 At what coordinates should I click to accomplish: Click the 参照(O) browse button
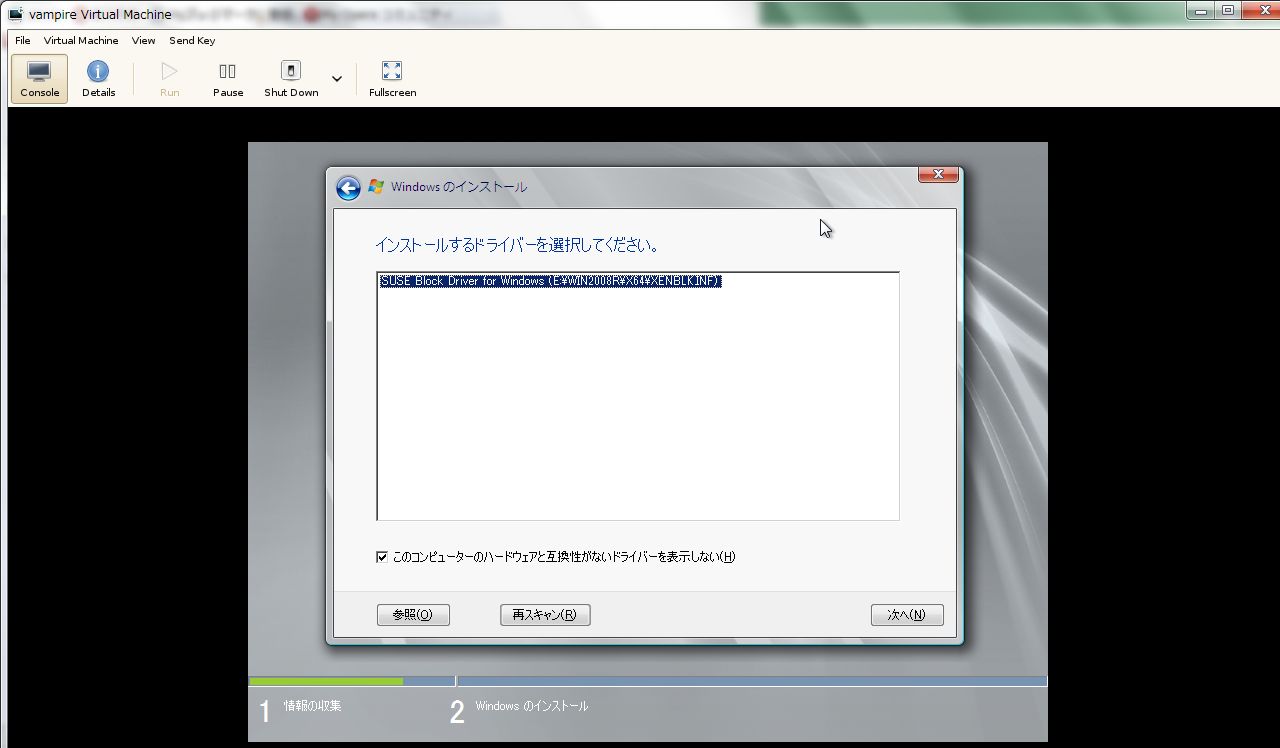point(413,615)
